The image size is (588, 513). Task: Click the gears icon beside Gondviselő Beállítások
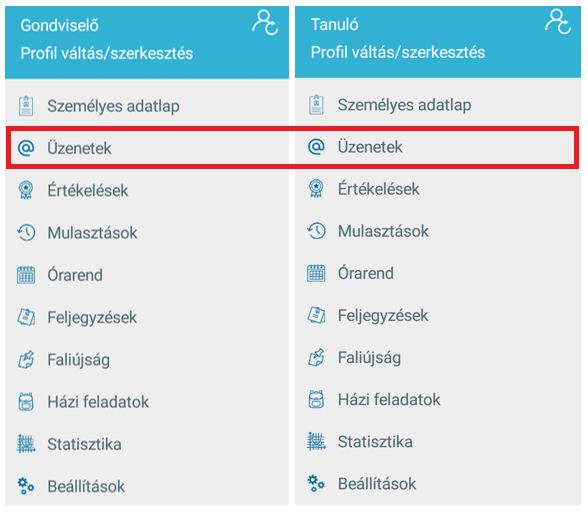[x=26, y=486]
